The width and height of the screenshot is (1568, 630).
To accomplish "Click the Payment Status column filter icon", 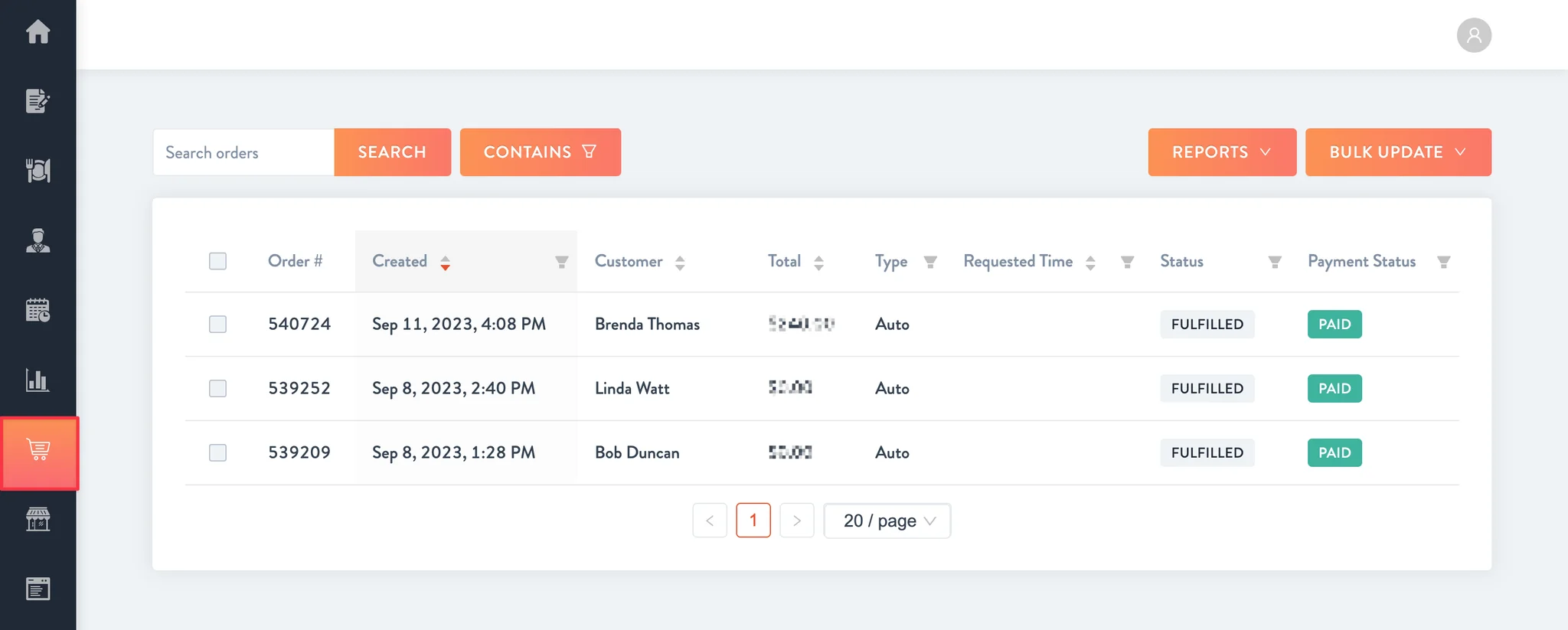I will point(1443,262).
